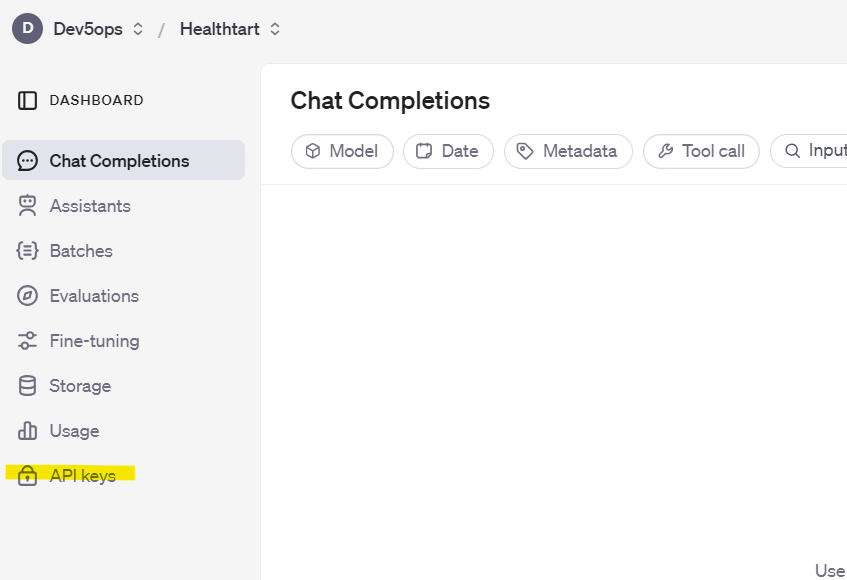Expand the Healthtart project switcher
This screenshot has height=580, width=847.
pyautogui.click(x=230, y=29)
